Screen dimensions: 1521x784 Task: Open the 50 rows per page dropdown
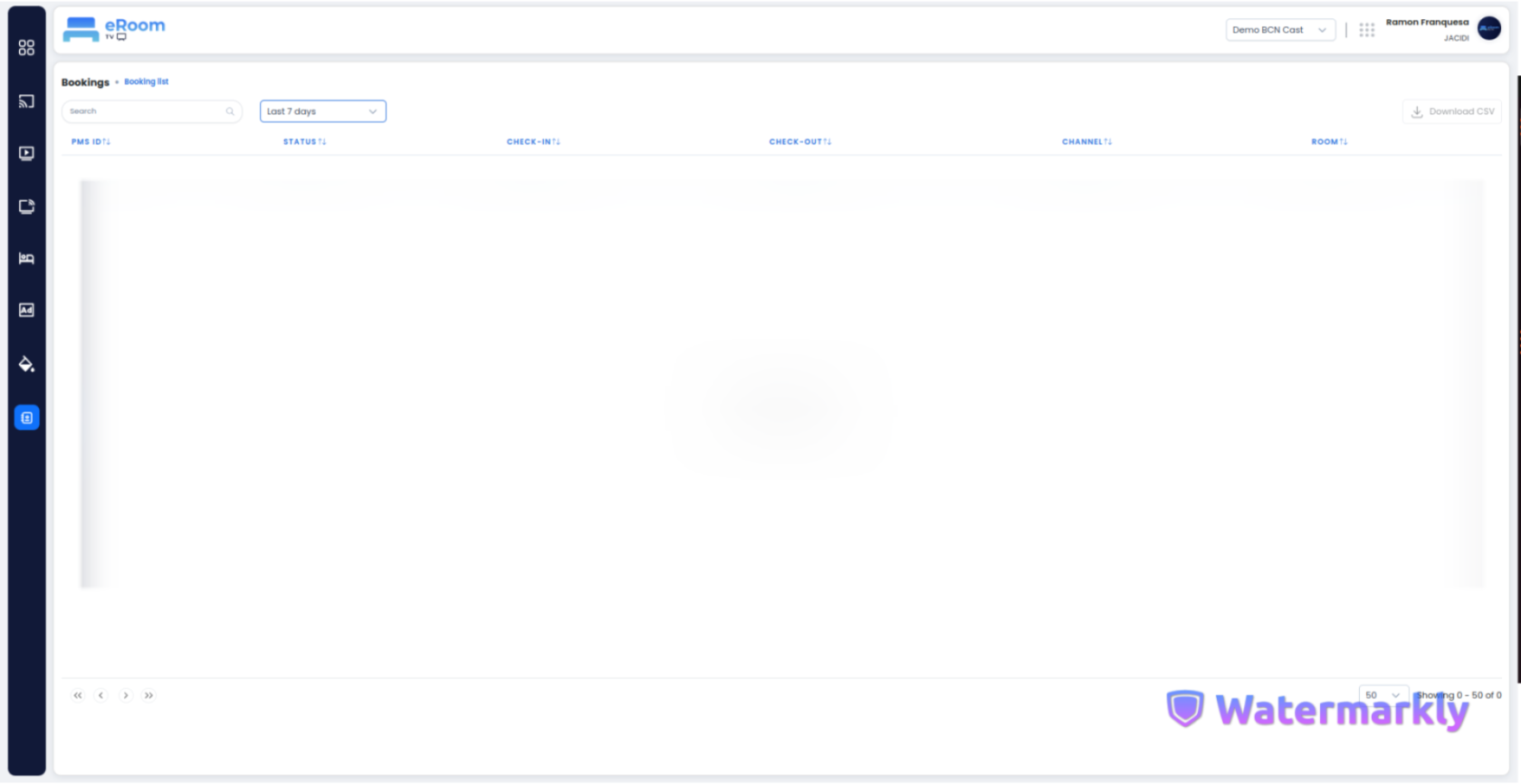pyautogui.click(x=1383, y=695)
